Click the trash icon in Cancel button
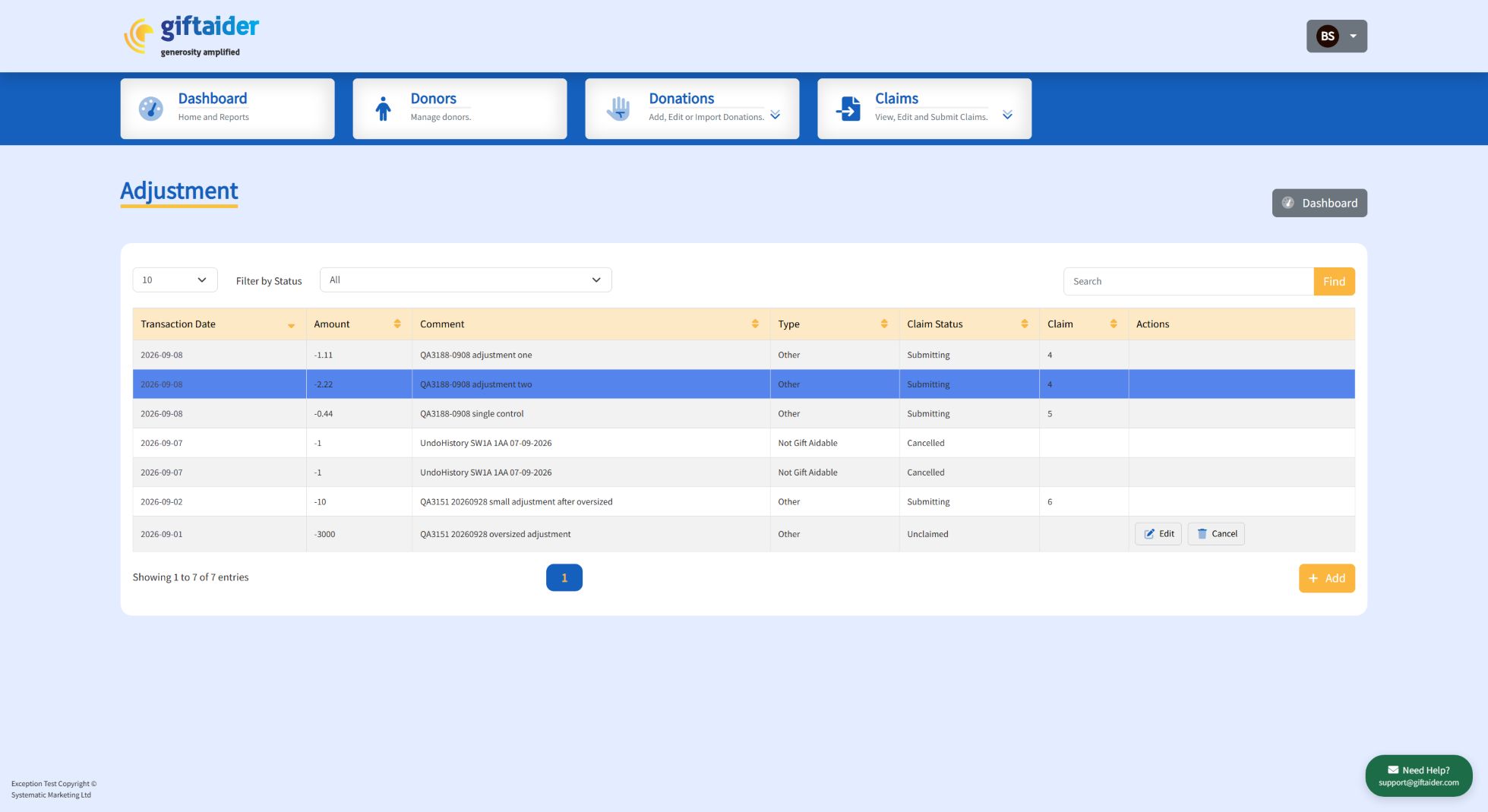Screen dimensions: 1488x812 point(1202,534)
